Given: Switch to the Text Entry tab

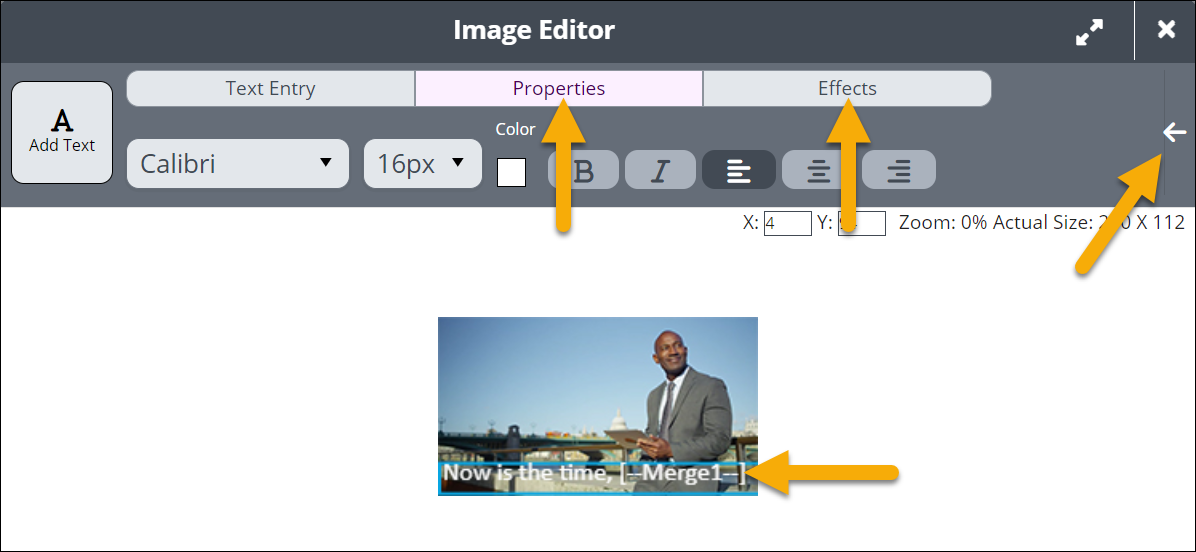Looking at the screenshot, I should point(270,88).
